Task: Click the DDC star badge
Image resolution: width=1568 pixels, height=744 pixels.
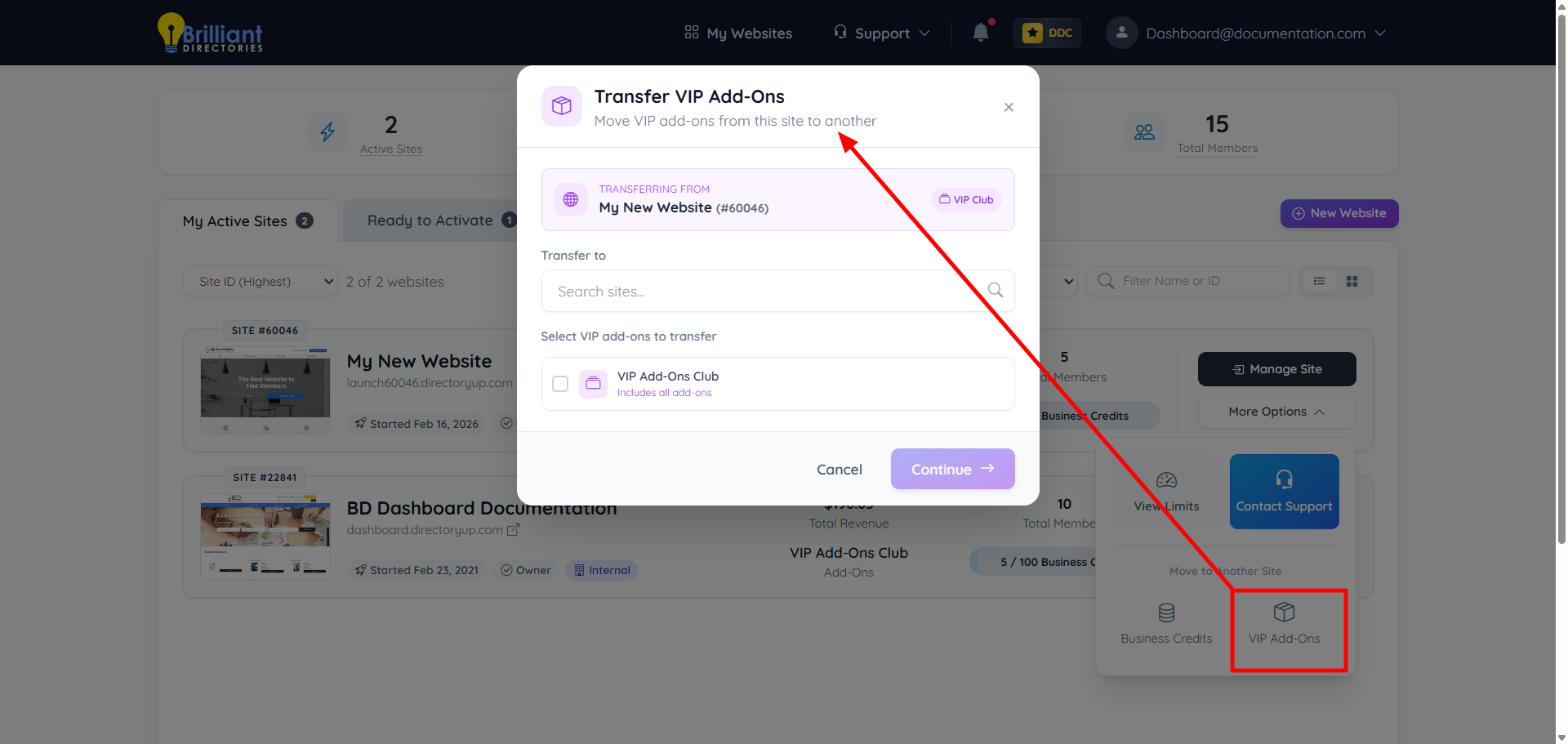Action: point(1047,33)
